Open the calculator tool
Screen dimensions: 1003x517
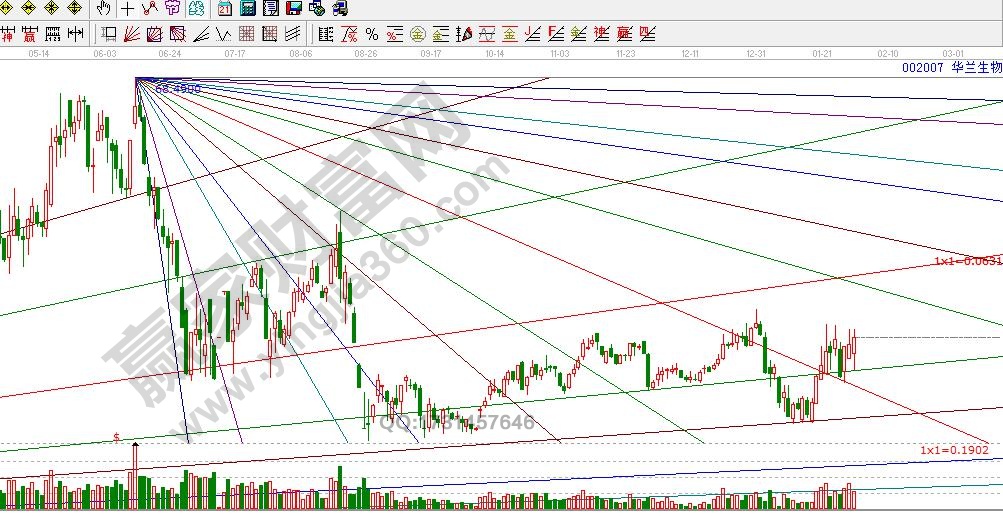pos(247,9)
